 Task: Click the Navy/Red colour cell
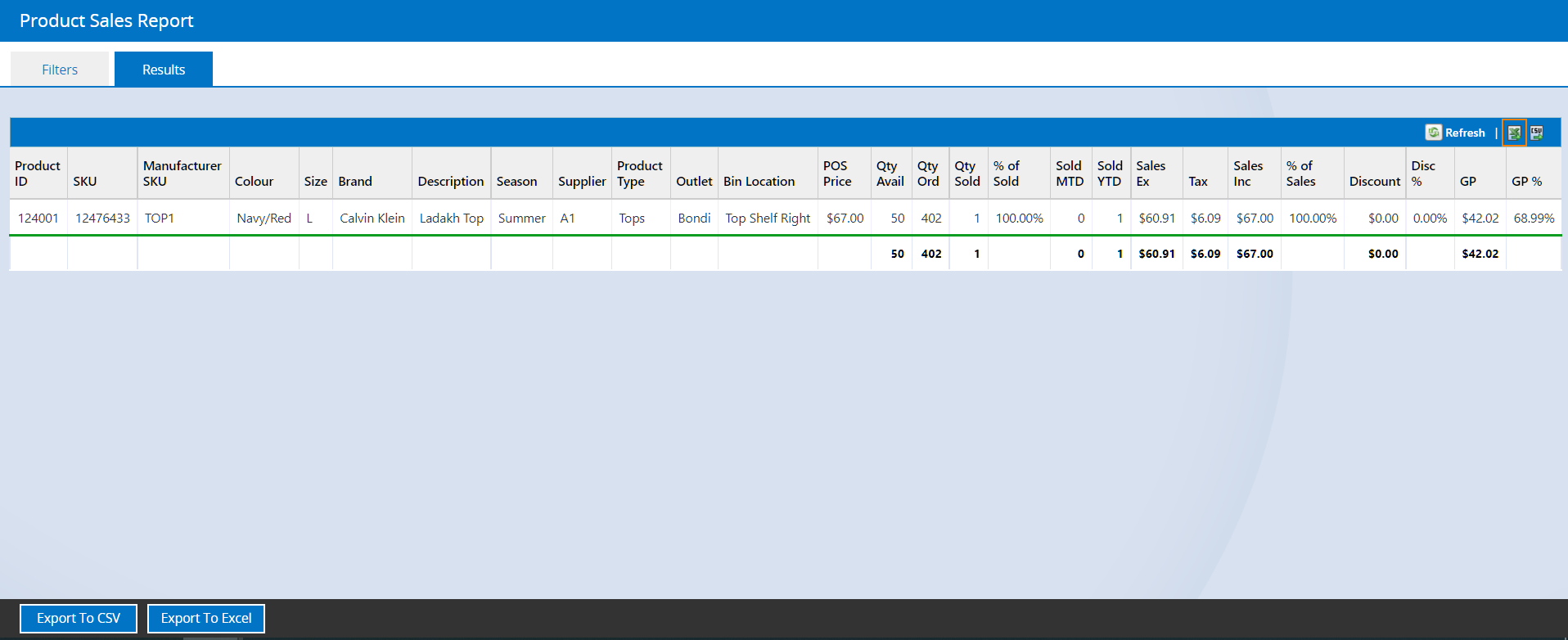pyautogui.click(x=264, y=218)
